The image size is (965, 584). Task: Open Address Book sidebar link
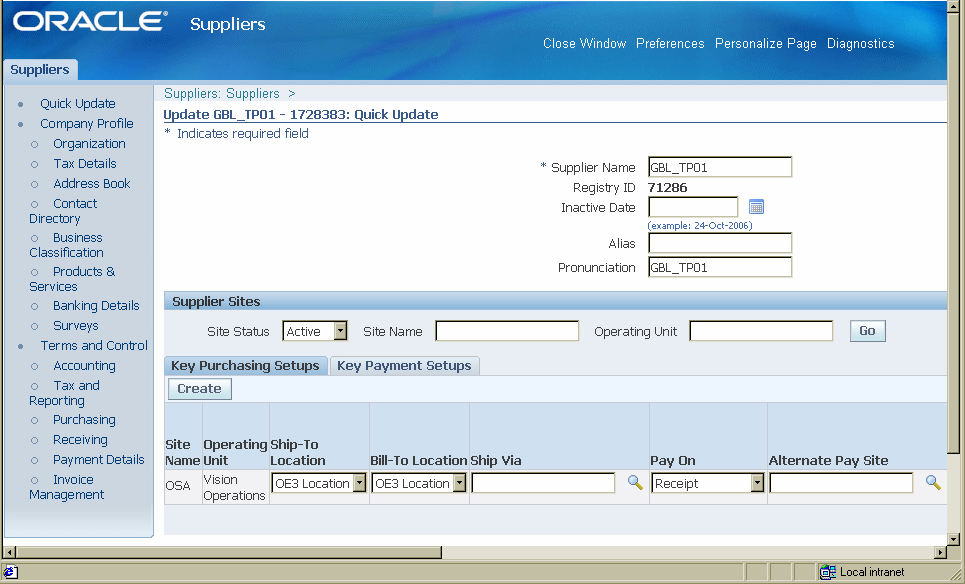(92, 183)
